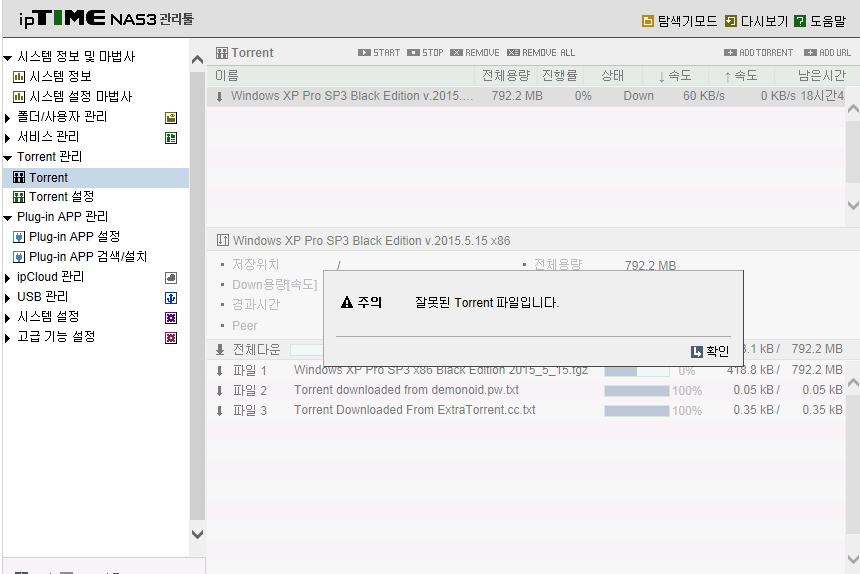The image size is (860, 574).
Task: Expand USB 관리 section
Action: pos(8,298)
